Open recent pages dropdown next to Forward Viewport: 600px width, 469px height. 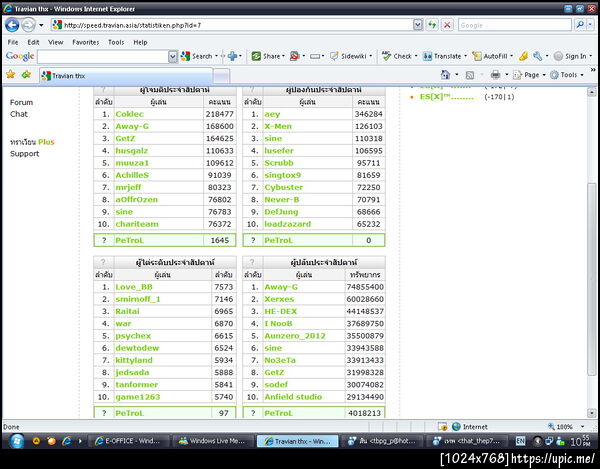[x=41, y=26]
